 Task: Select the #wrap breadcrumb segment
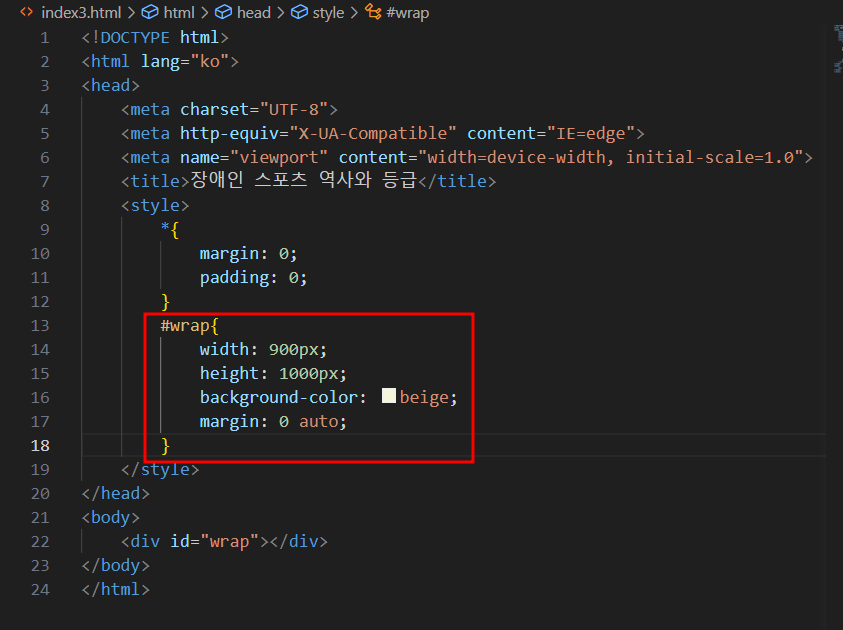[408, 12]
